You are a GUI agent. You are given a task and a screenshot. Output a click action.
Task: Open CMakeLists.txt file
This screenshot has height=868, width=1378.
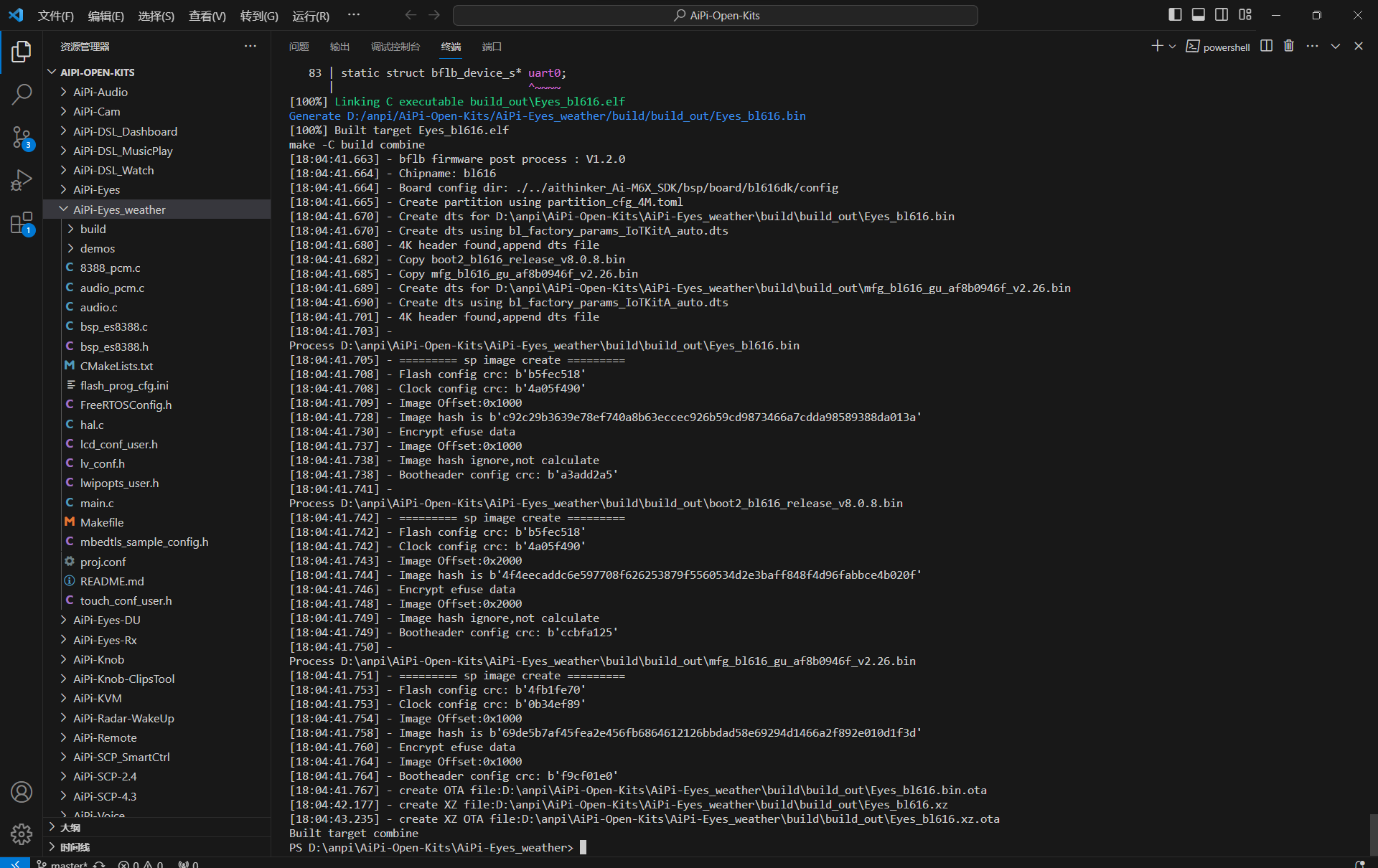click(156, 366)
